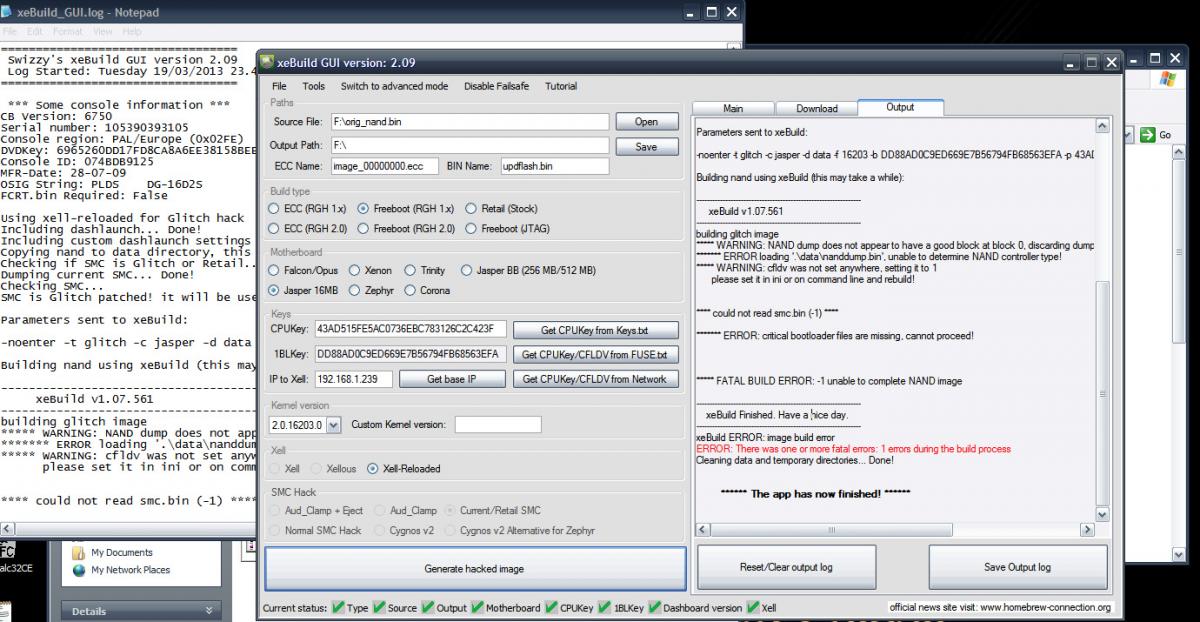Viewport: 1200px width, 622px height.
Task: Click the Custom Kernel version field
Action: [x=497, y=425]
